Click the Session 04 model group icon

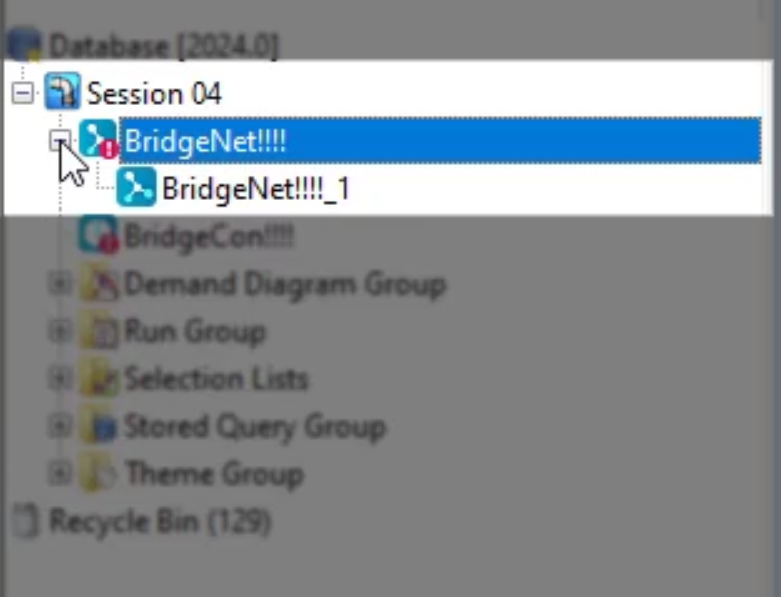(62, 91)
